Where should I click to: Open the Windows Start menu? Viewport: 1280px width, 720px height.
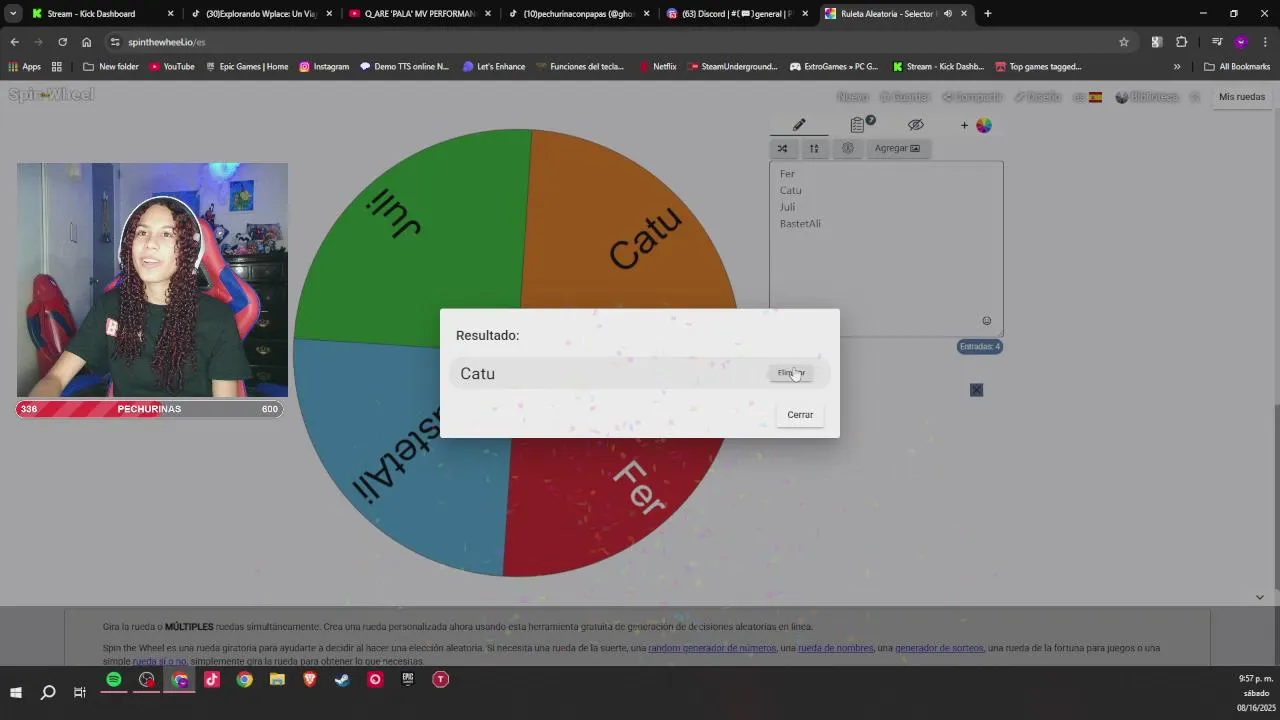[x=16, y=692]
